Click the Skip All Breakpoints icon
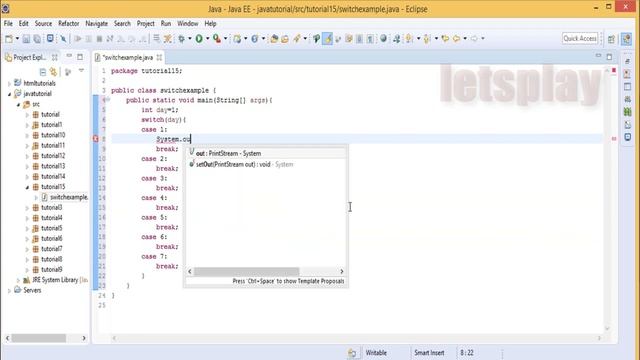Image resolution: width=640 pixels, height=360 pixels. [64, 39]
